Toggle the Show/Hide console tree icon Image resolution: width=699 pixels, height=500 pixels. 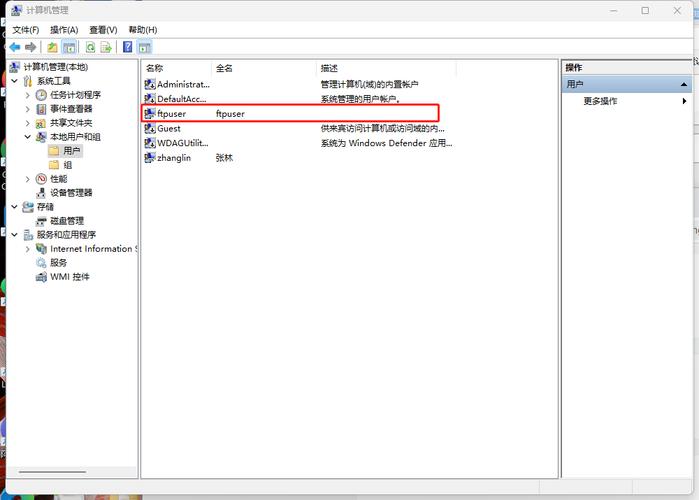(x=69, y=47)
